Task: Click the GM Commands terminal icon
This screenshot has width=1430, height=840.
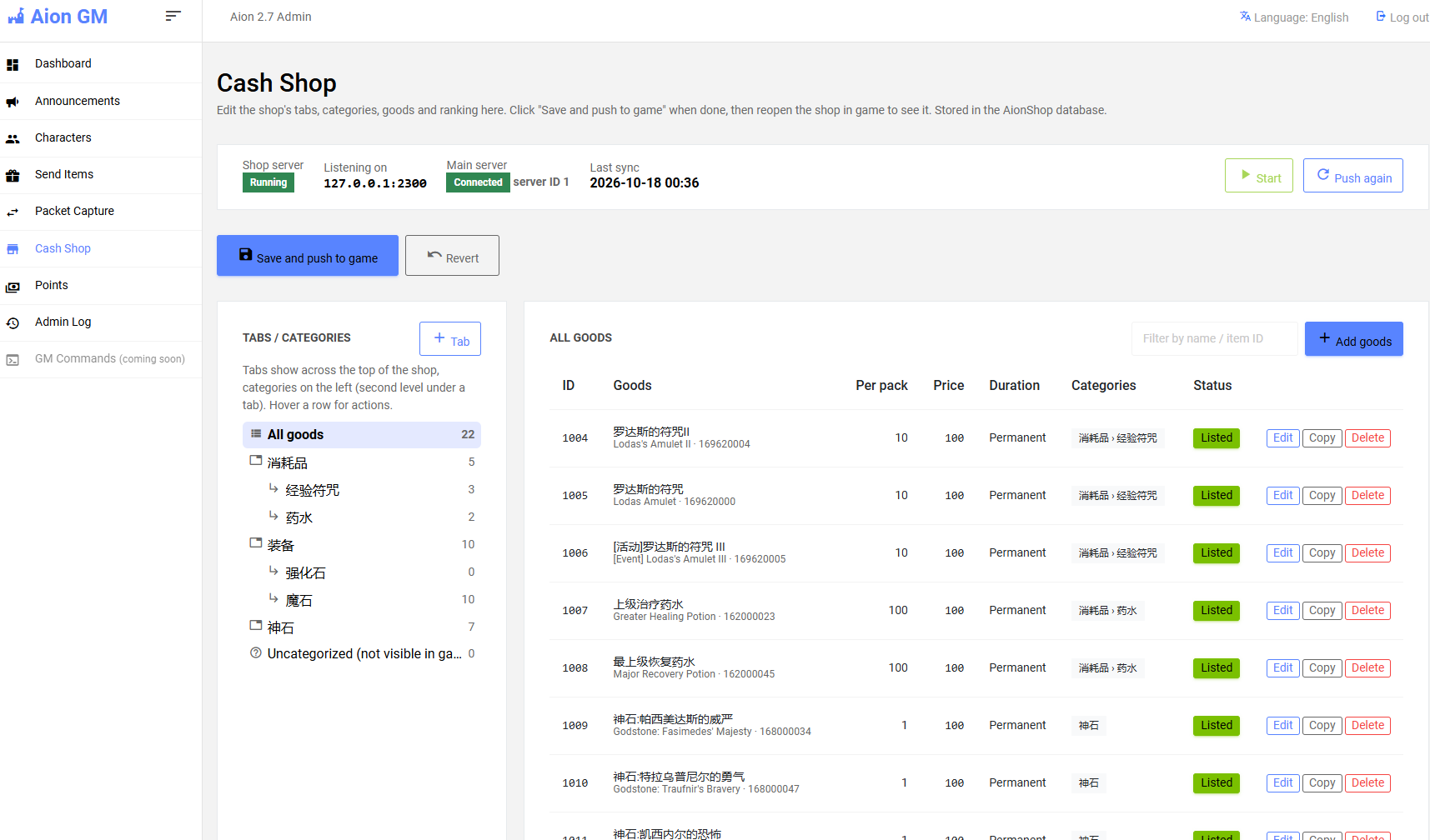Action: pyautogui.click(x=13, y=359)
